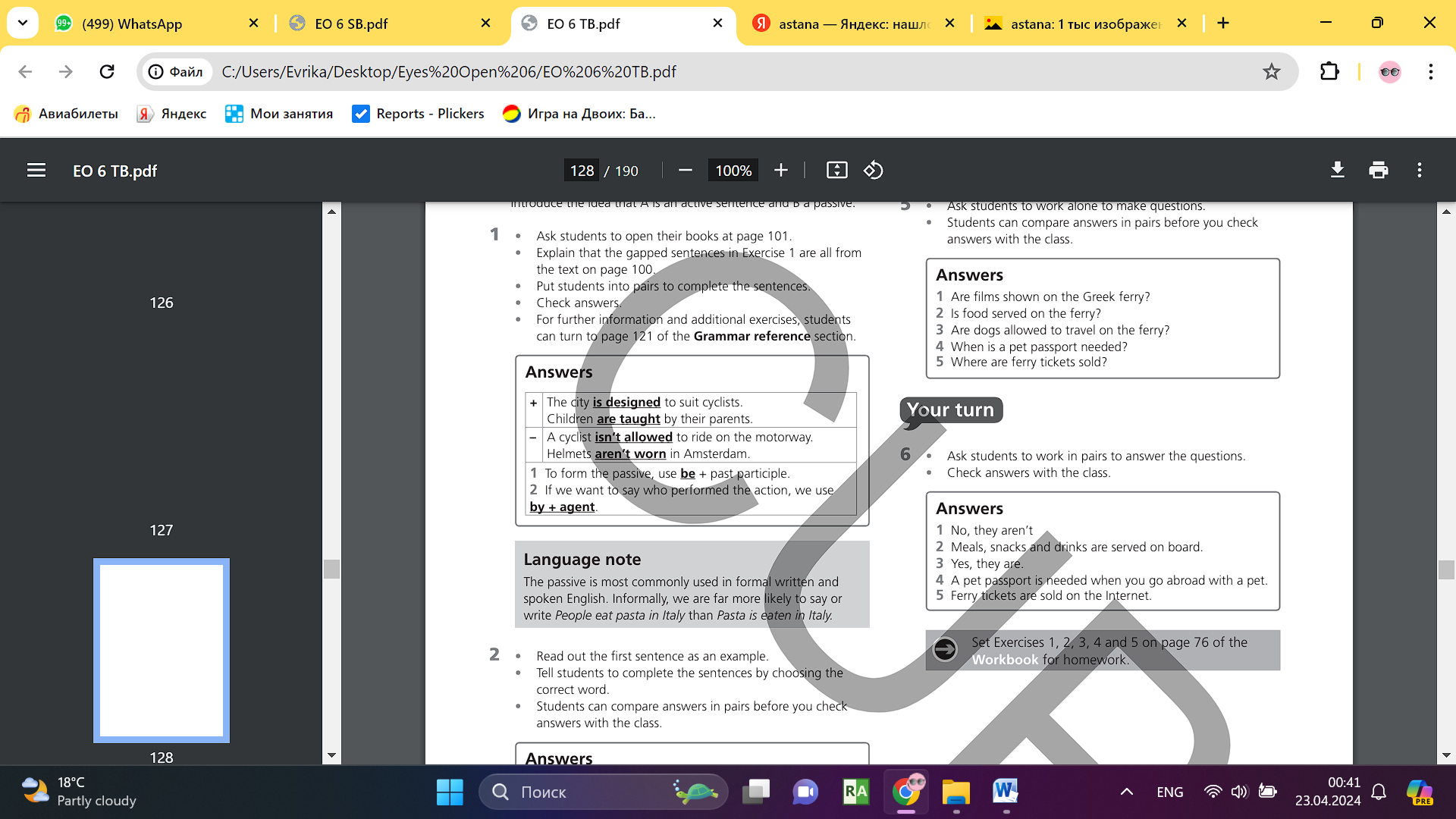Download the PDF file
Image resolution: width=1456 pixels, height=819 pixels.
coord(1338,171)
